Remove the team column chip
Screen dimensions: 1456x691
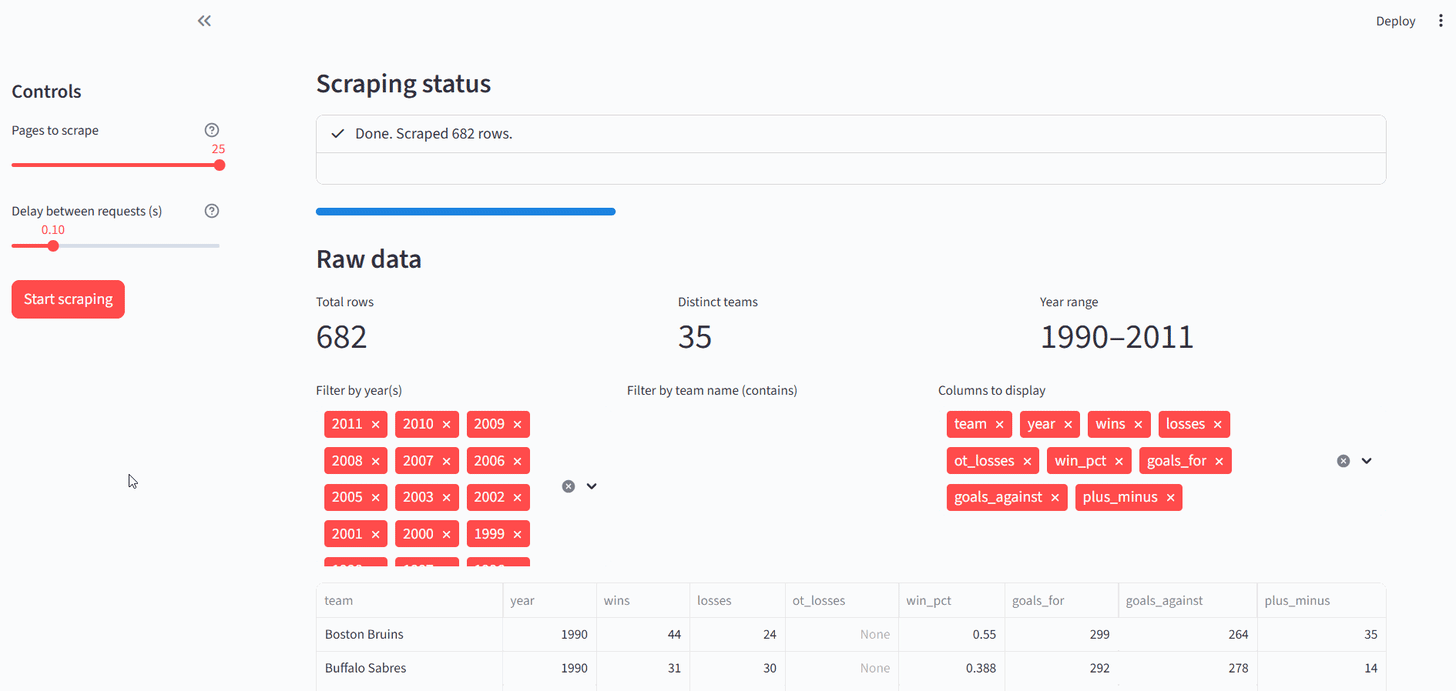(x=999, y=424)
